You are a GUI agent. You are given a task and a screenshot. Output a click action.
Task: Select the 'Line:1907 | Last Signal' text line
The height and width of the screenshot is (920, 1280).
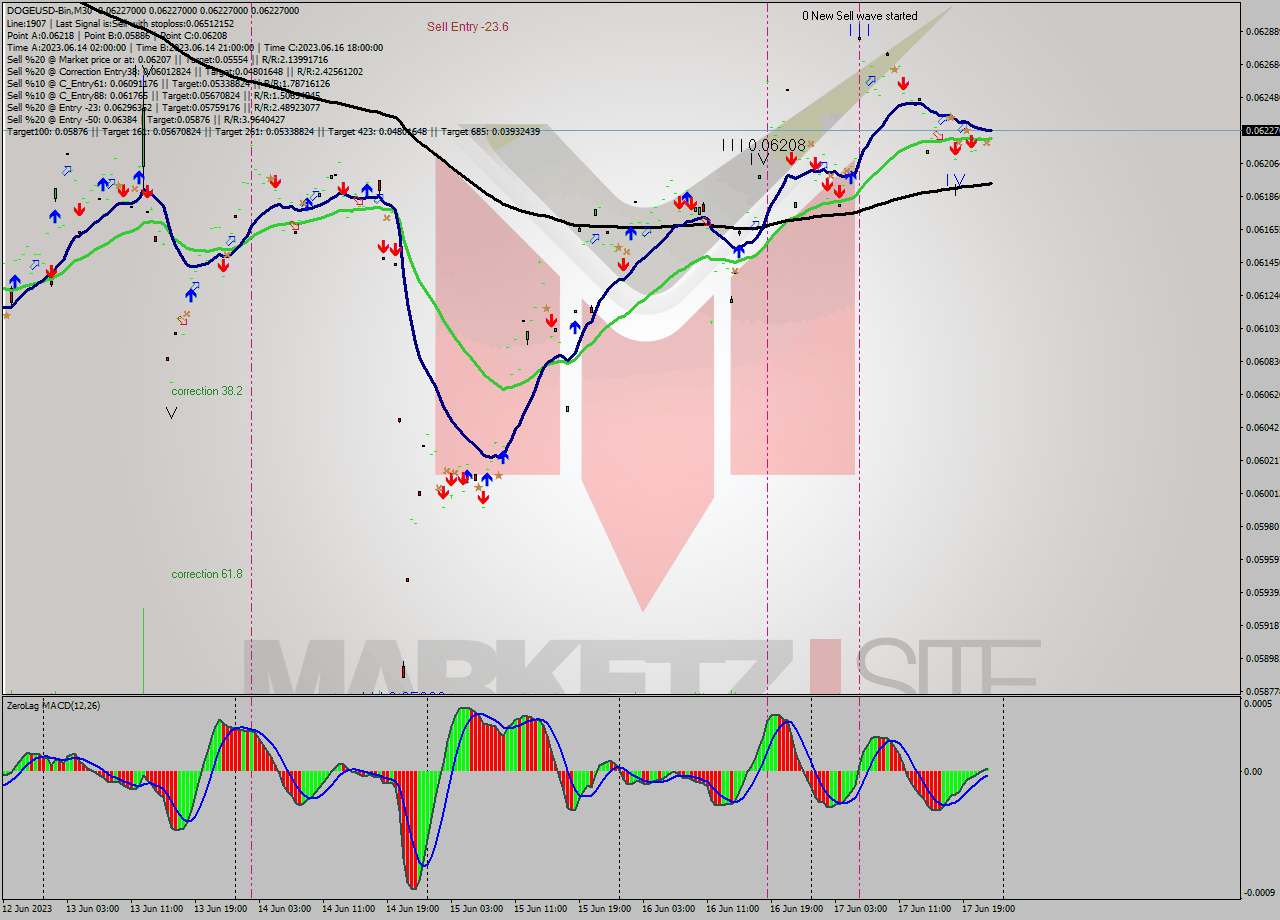120,23
